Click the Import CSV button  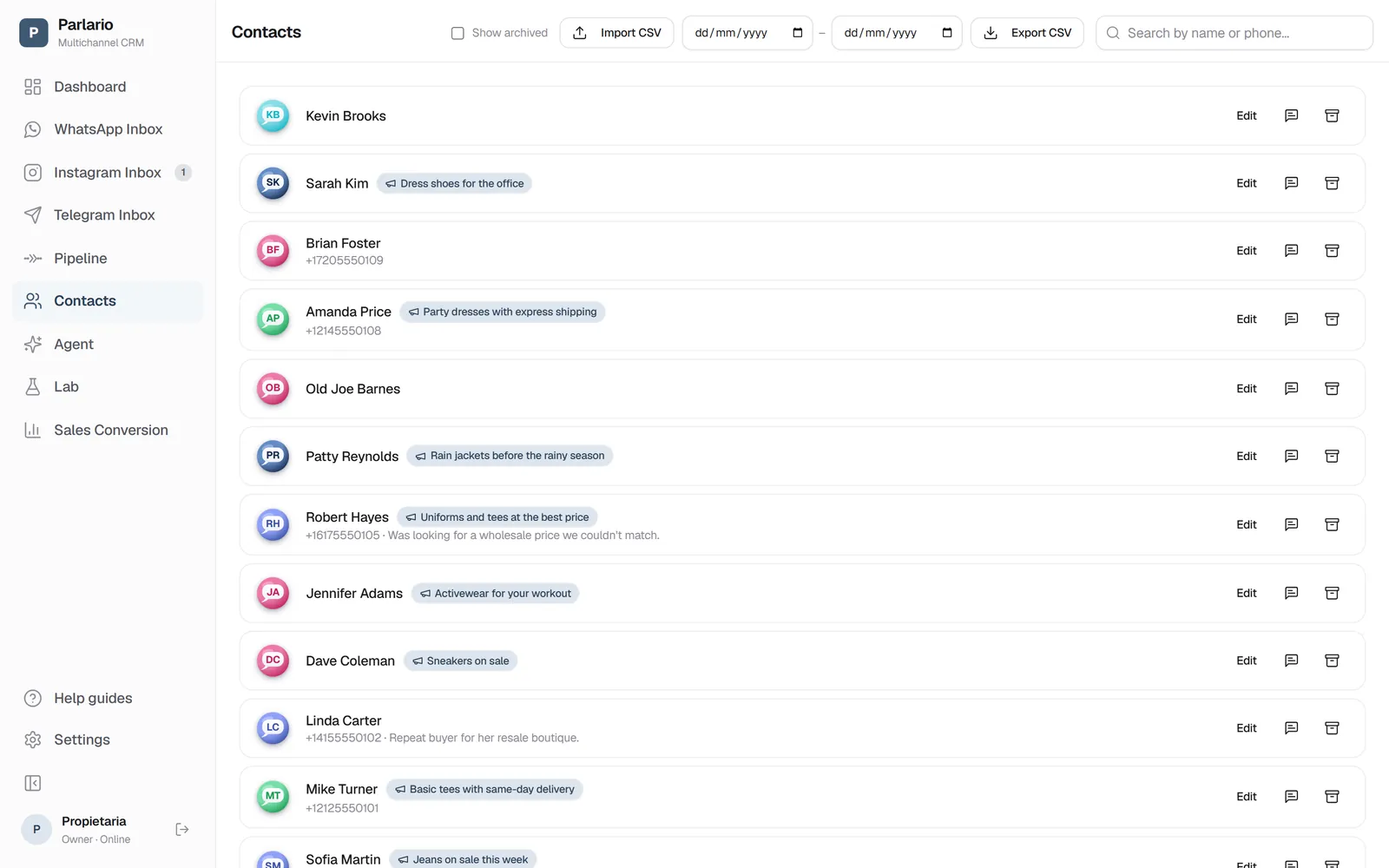click(x=616, y=33)
